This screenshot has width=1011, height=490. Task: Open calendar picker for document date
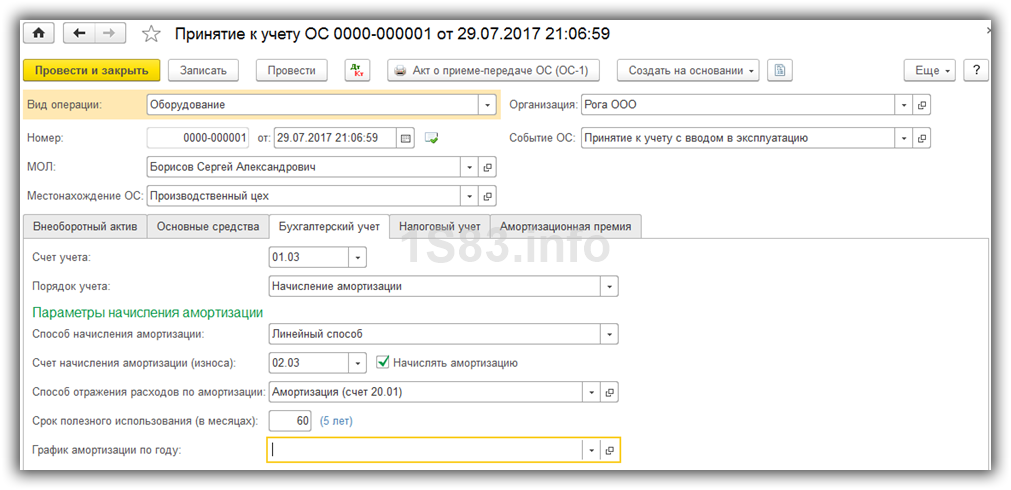pyautogui.click(x=406, y=138)
